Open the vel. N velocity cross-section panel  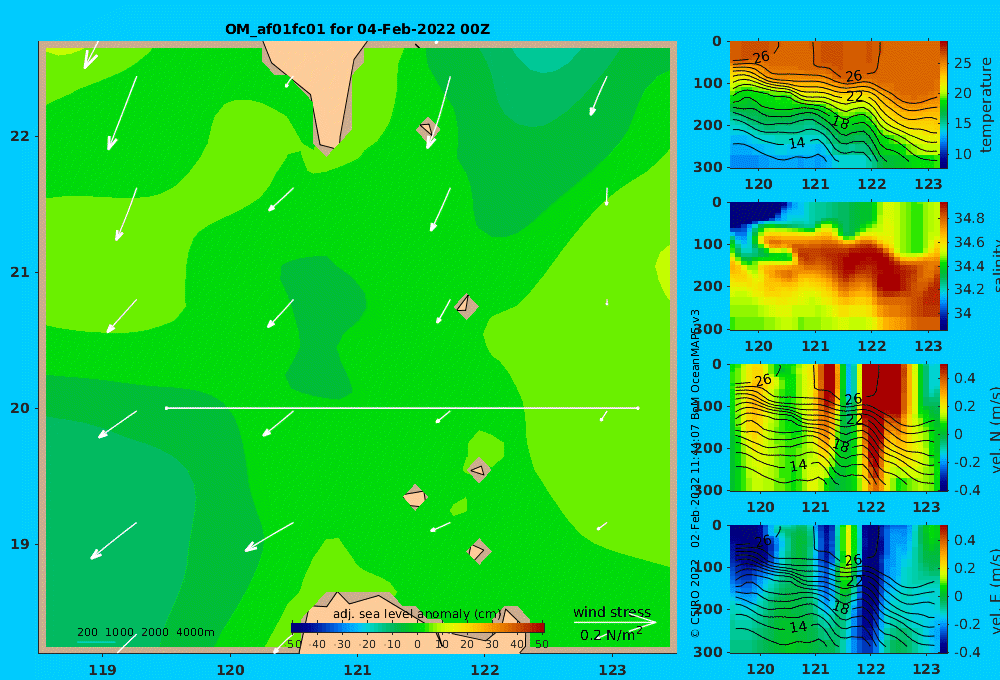point(835,427)
